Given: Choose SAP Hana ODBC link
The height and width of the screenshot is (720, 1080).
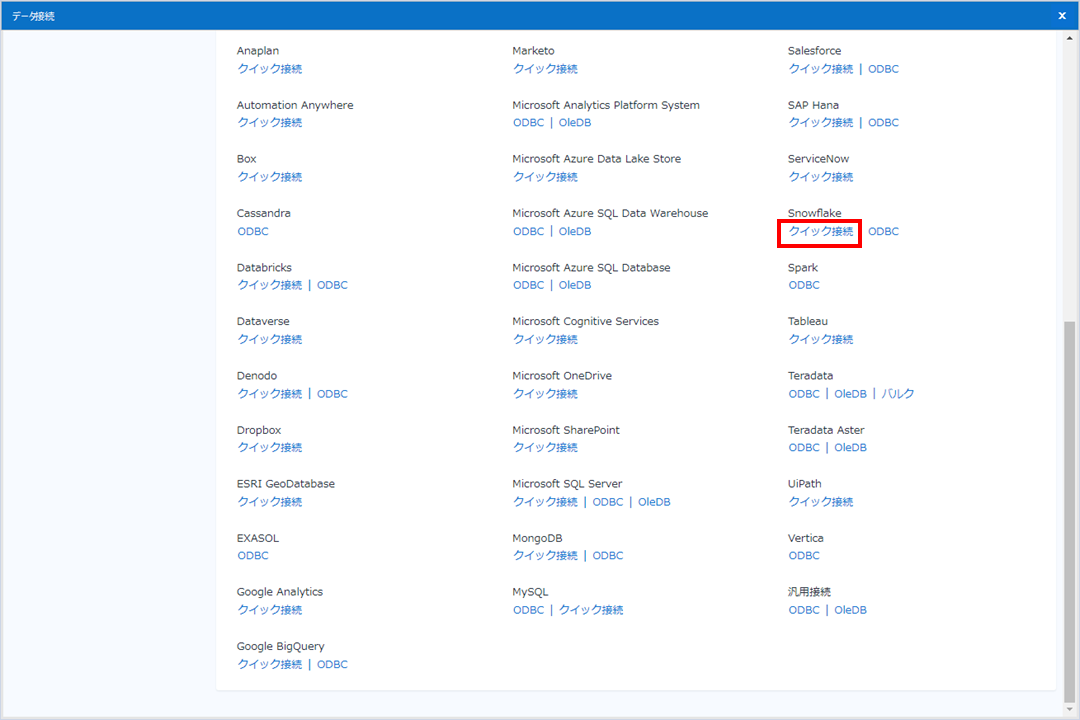Looking at the screenshot, I should coord(883,123).
